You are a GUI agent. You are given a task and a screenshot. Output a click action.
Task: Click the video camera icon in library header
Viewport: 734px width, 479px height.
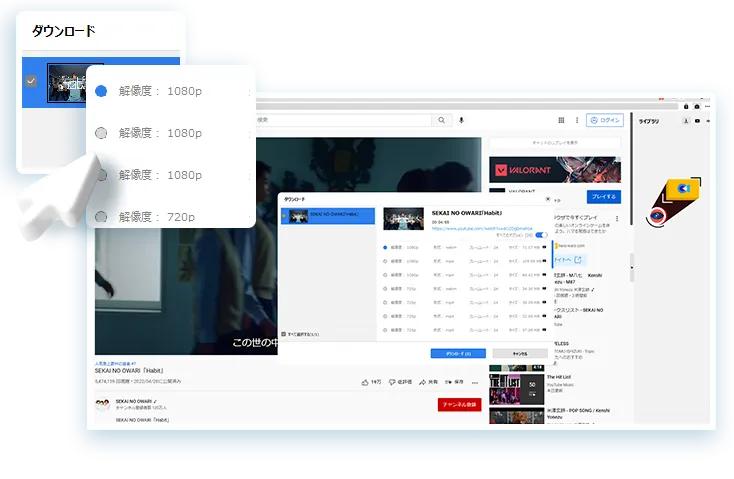(x=697, y=121)
